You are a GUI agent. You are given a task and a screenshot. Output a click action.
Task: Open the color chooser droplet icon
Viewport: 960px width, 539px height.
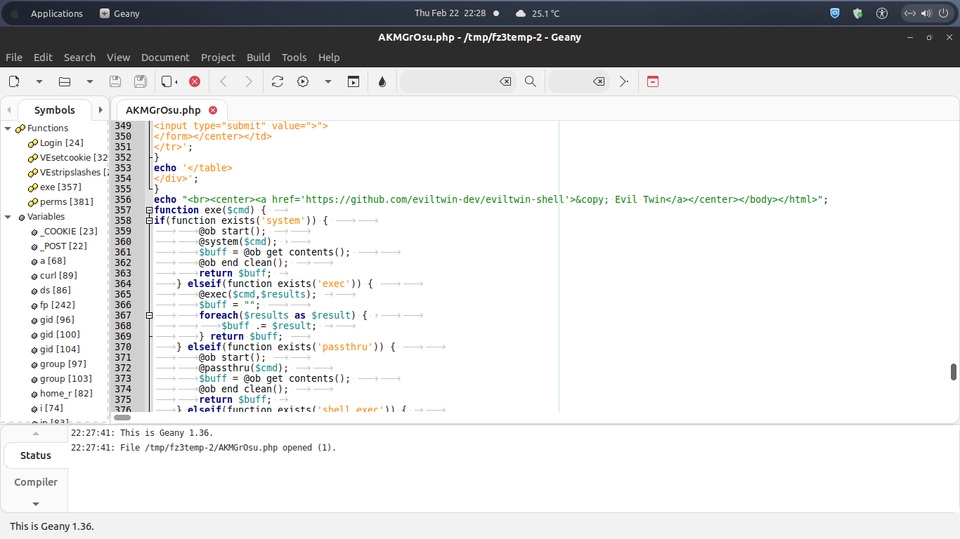coord(382,81)
